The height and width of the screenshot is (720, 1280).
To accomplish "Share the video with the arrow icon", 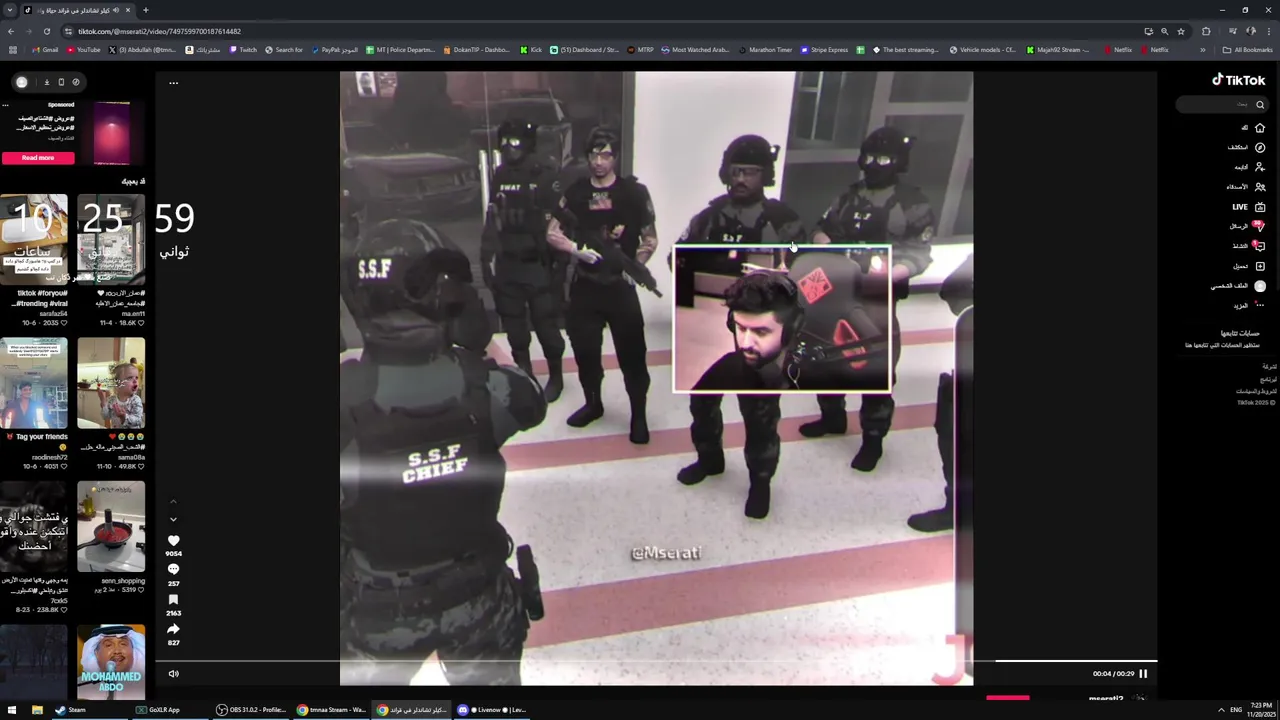I will 173,629.
